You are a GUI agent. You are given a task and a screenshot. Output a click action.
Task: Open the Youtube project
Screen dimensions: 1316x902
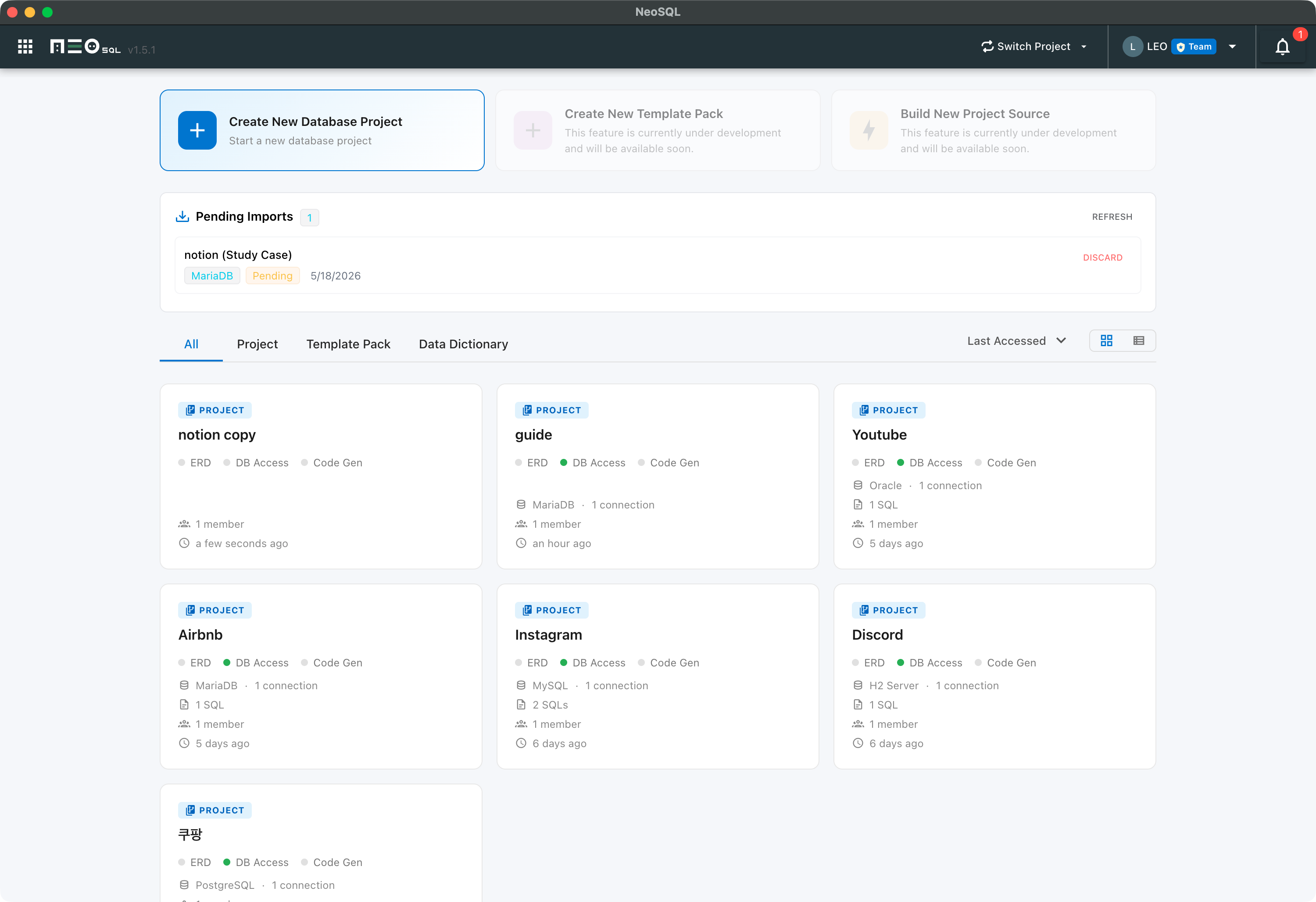click(x=995, y=476)
